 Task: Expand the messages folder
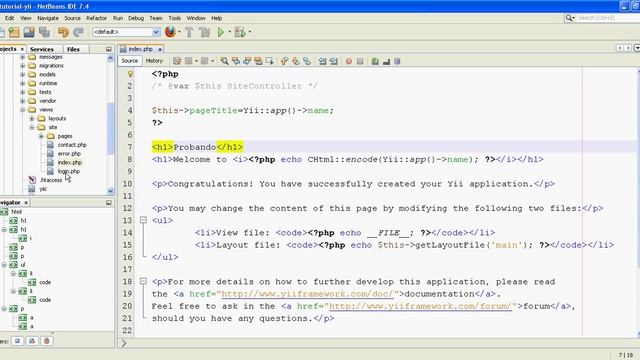pyautogui.click(x=22, y=57)
